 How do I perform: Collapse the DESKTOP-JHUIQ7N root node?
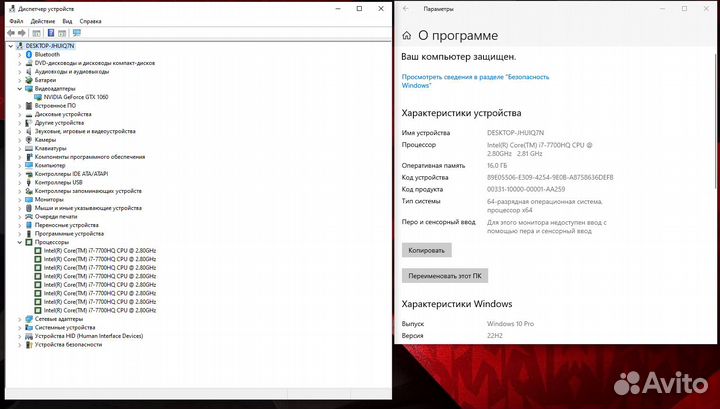[x=11, y=46]
